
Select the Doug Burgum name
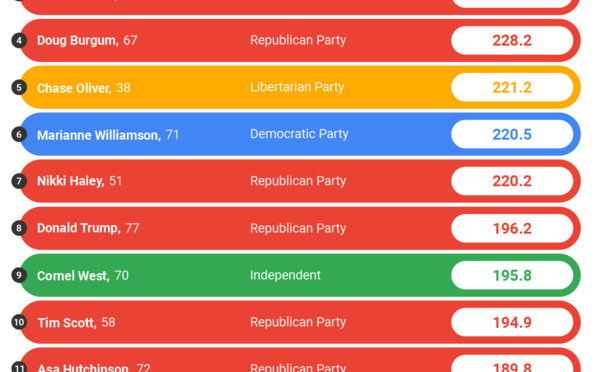78,40
